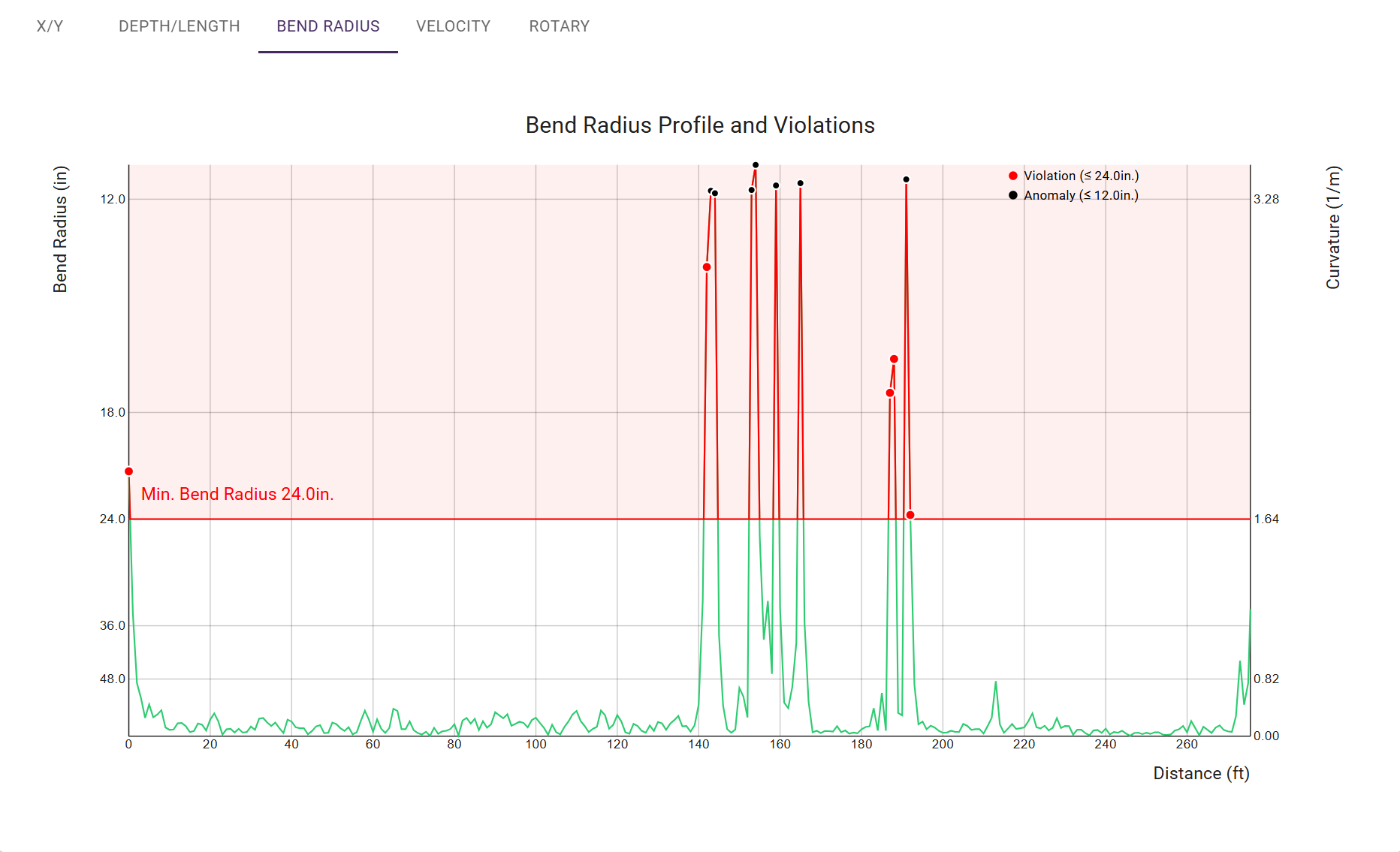Click the black Anomaly legend marker dot
Viewport: 1400px width, 852px height.
[x=1012, y=195]
